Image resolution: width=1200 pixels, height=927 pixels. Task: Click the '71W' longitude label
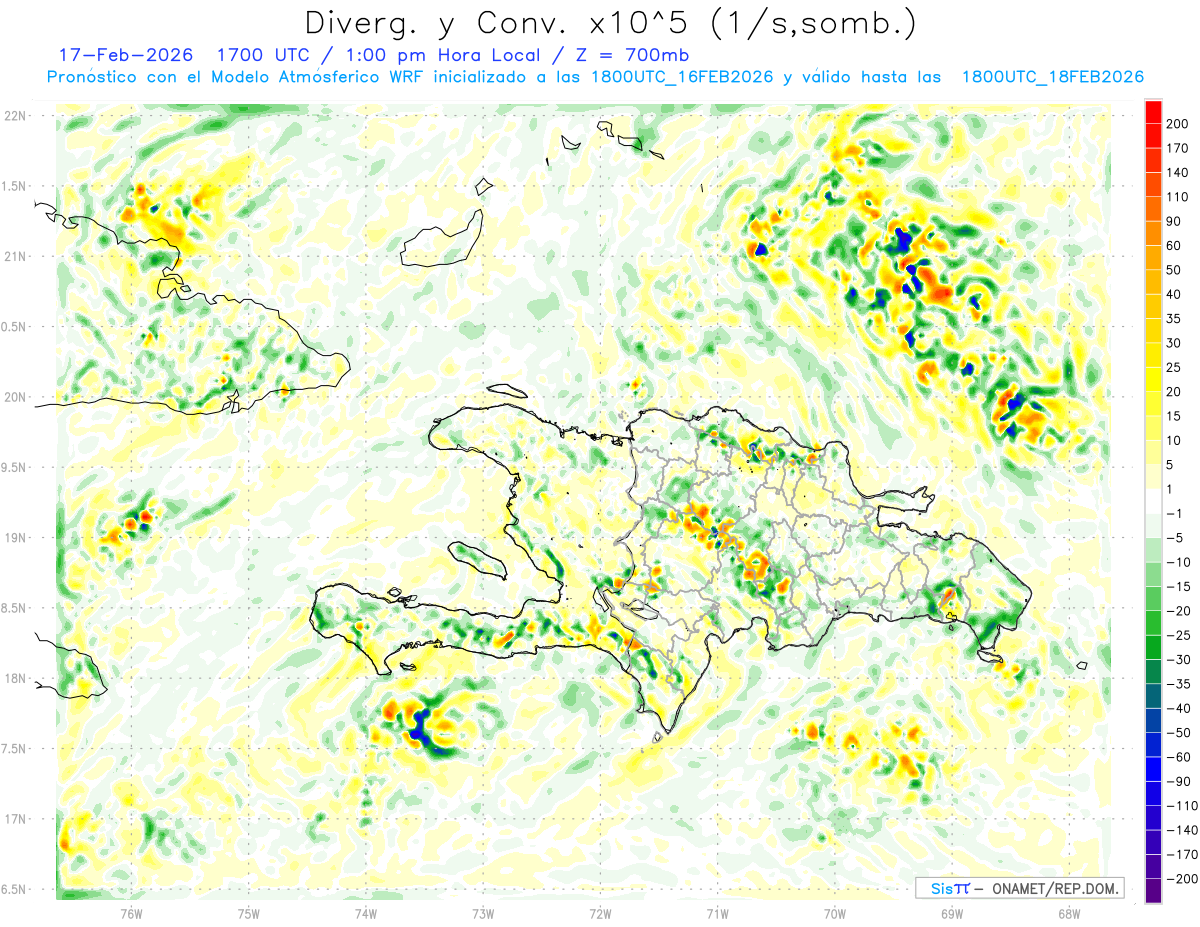point(717,913)
